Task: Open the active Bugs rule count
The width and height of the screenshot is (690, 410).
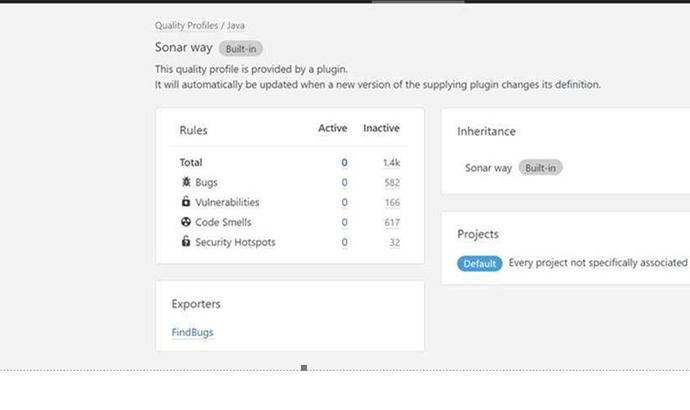Action: point(344,182)
